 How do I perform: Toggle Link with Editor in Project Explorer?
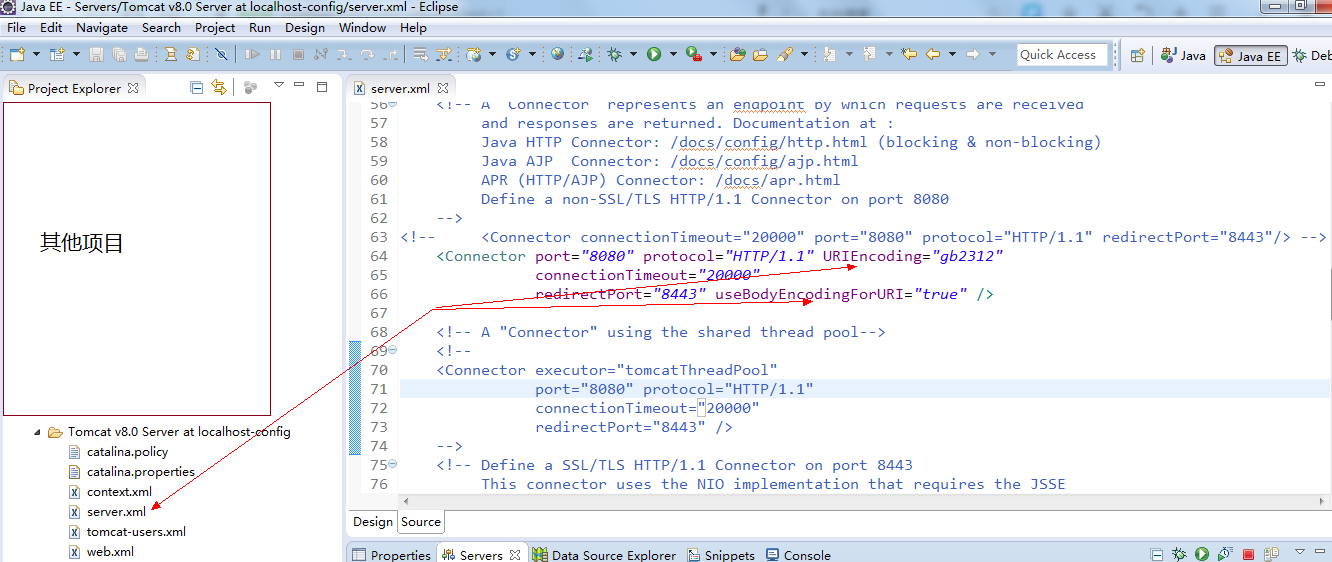click(x=219, y=88)
